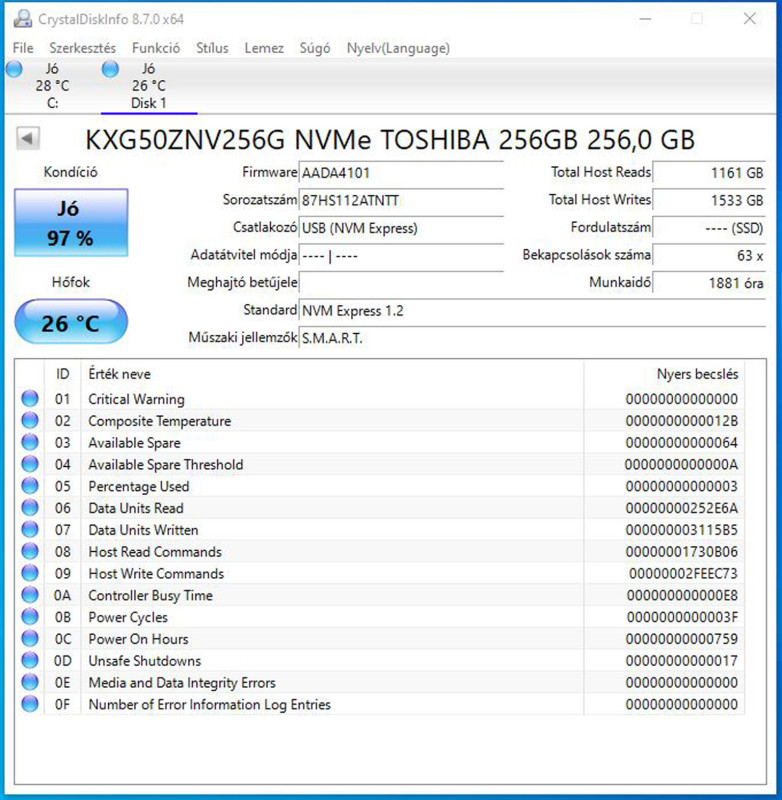The image size is (782, 800).
Task: Click raw value 0000000252E6A
Action: [x=682, y=508]
